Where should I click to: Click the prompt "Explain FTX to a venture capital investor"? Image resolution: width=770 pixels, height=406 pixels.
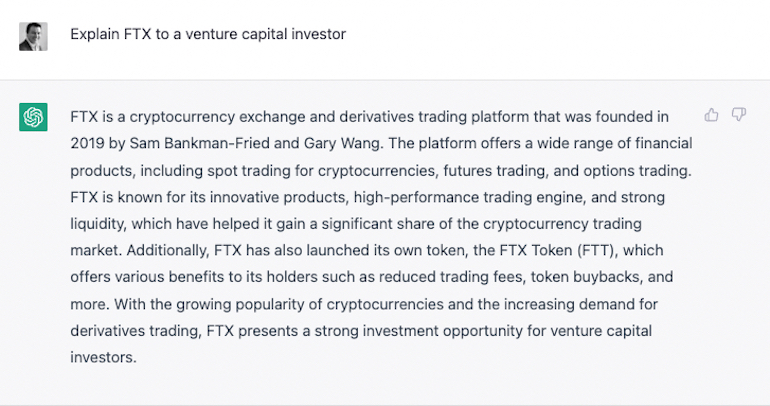coord(208,34)
